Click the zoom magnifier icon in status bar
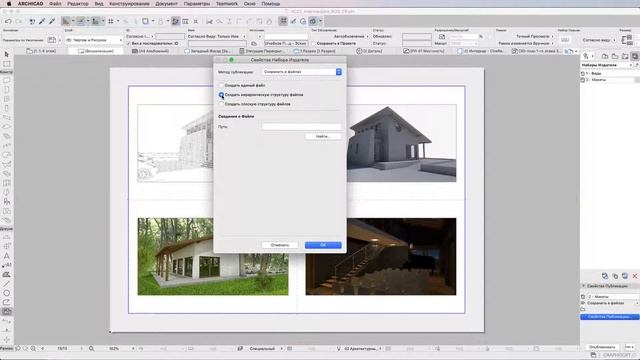Image resolution: width=640 pixels, height=360 pixels. (x=91, y=349)
